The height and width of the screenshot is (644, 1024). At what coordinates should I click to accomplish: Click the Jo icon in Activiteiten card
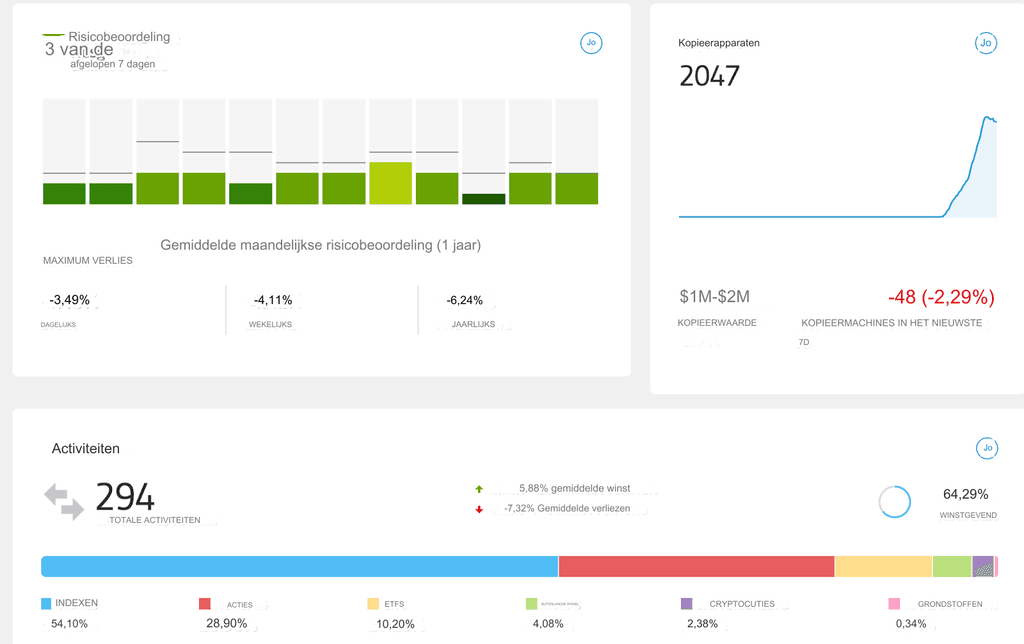pos(986,448)
